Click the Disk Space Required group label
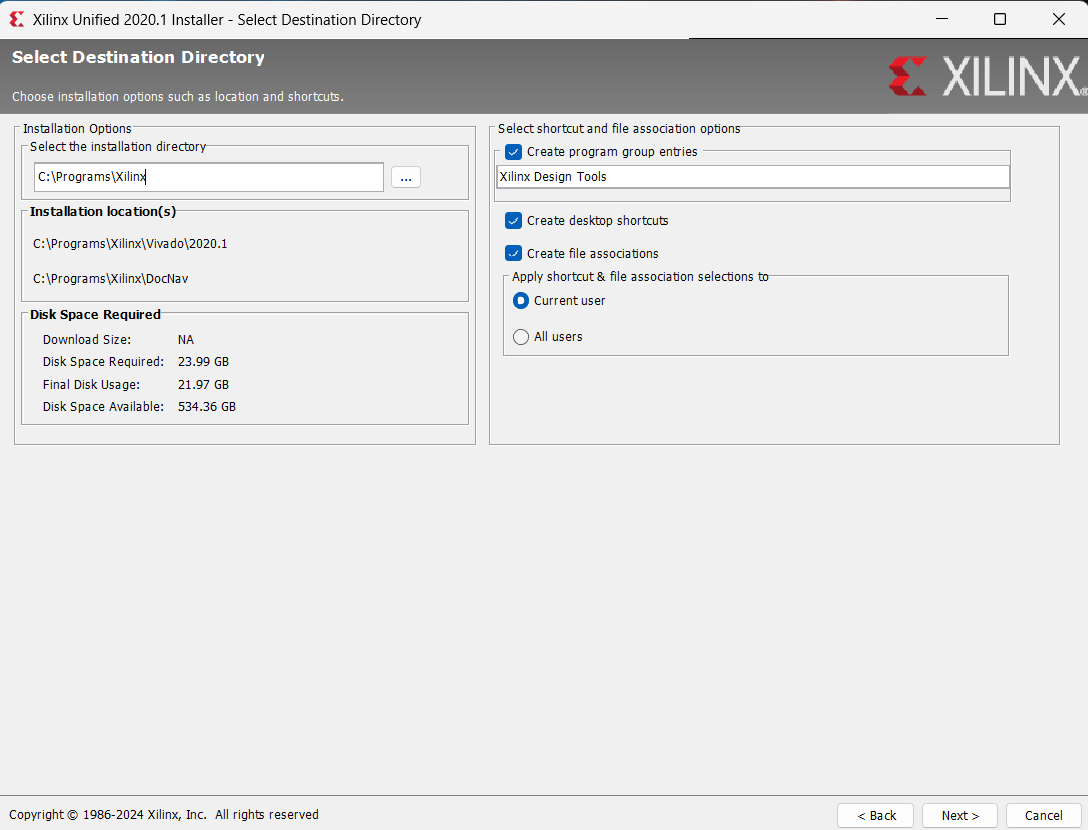The height and width of the screenshot is (830, 1088). [x=95, y=314]
